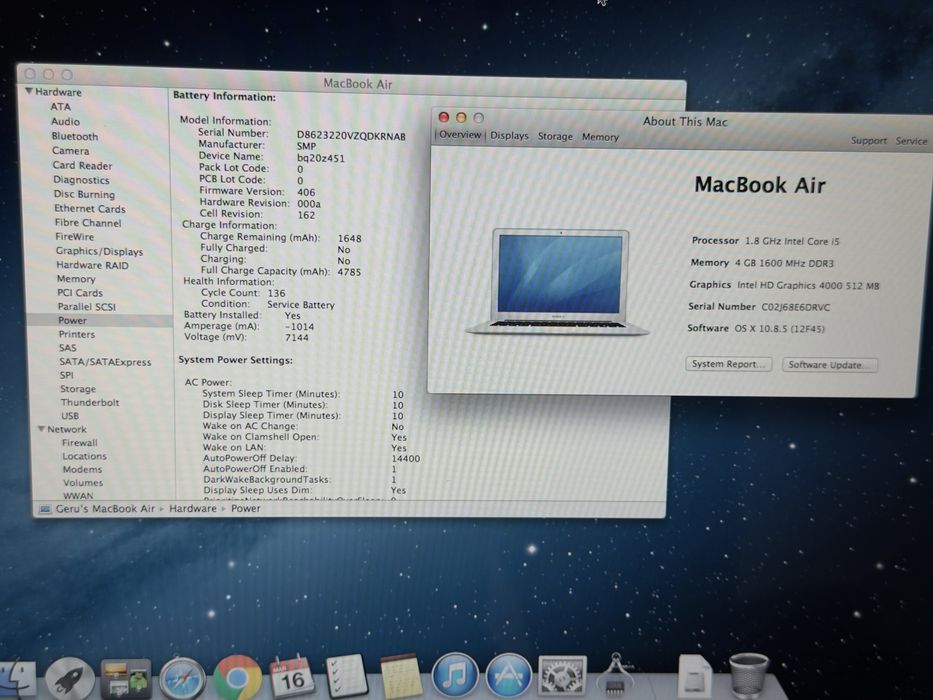Click the OS X 10.8.5 (12F45) version text
The height and width of the screenshot is (700, 933).
click(x=779, y=329)
